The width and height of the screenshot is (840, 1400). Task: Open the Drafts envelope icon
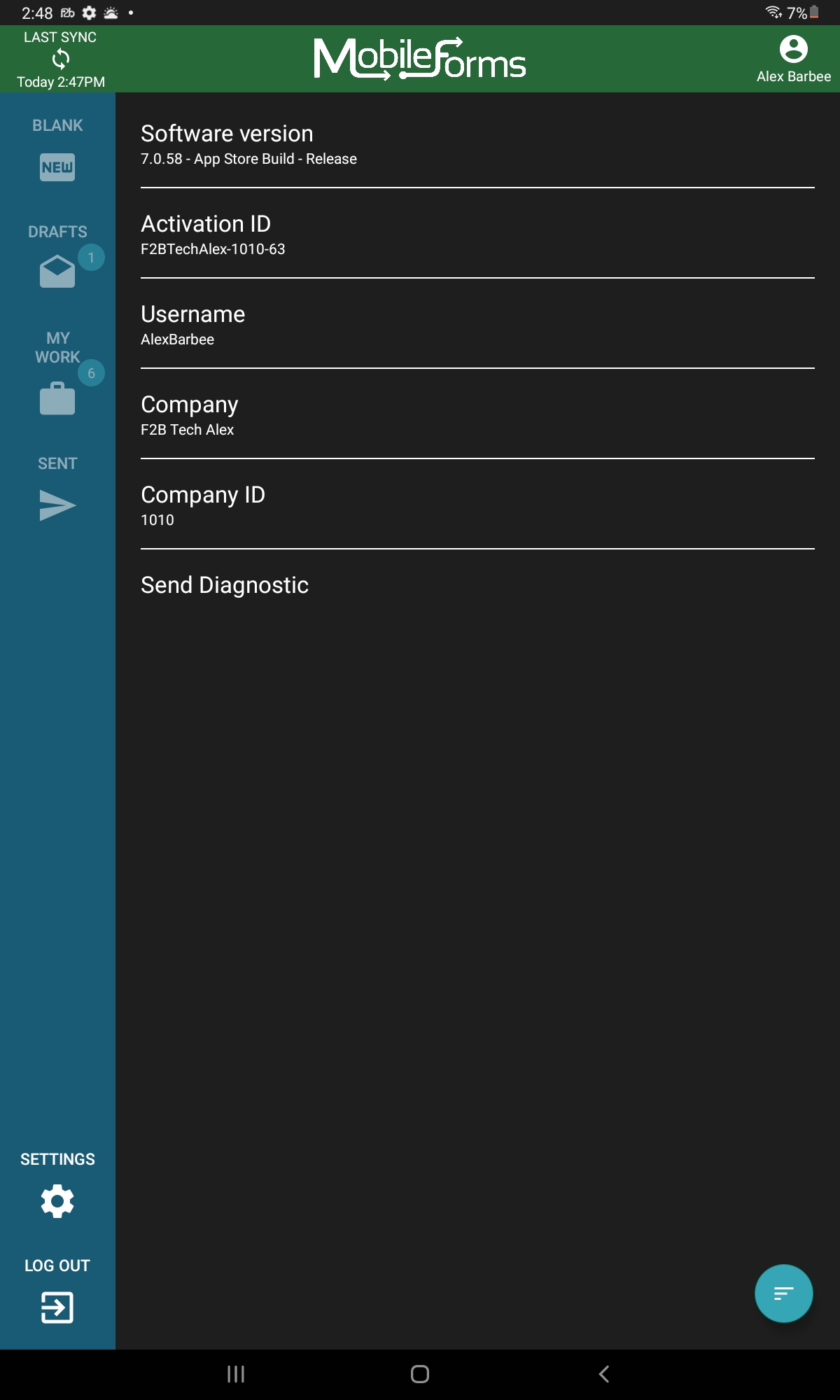[x=57, y=271]
